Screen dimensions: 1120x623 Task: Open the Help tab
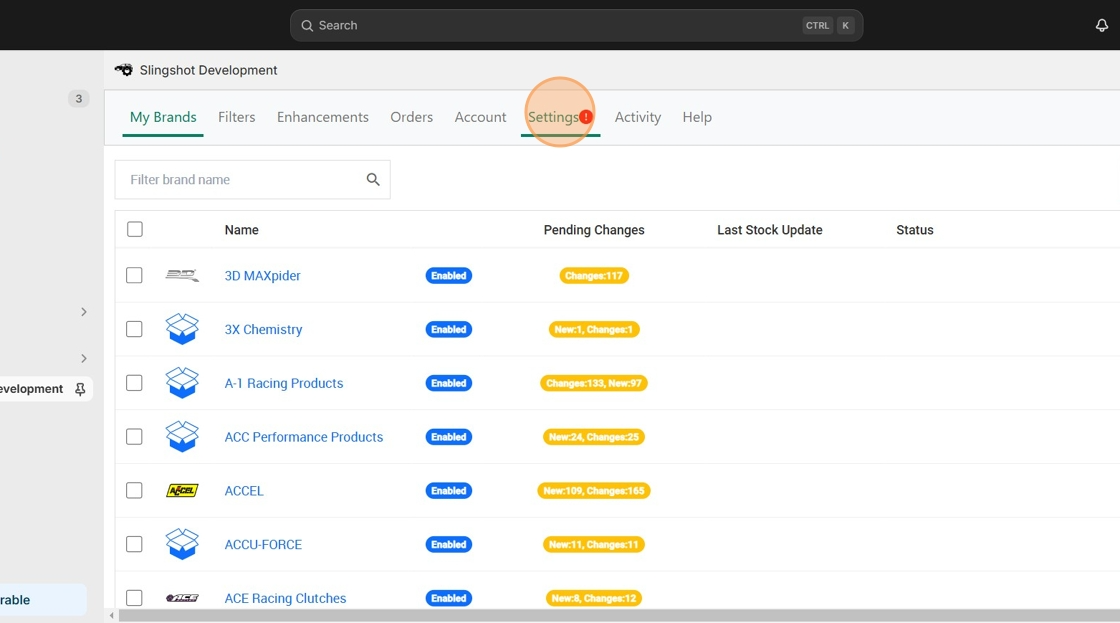coord(697,117)
